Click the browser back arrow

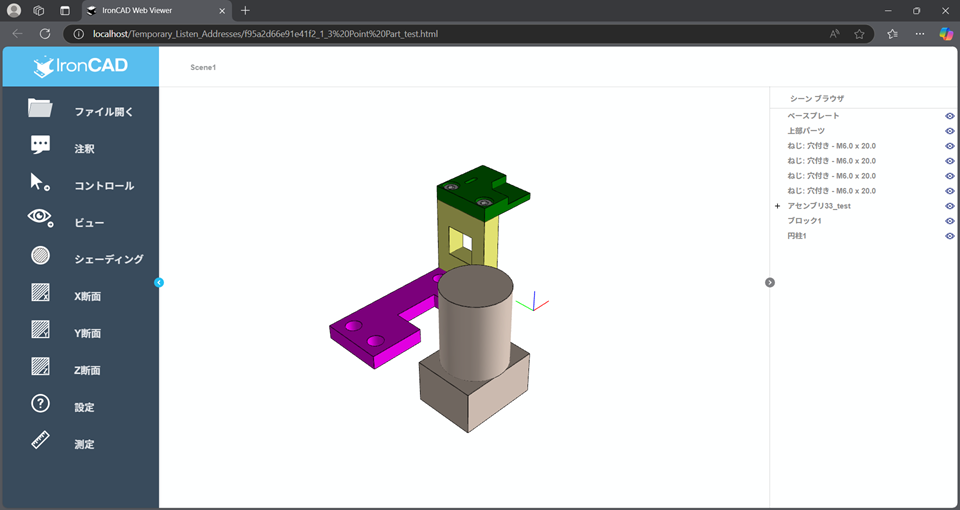click(17, 34)
